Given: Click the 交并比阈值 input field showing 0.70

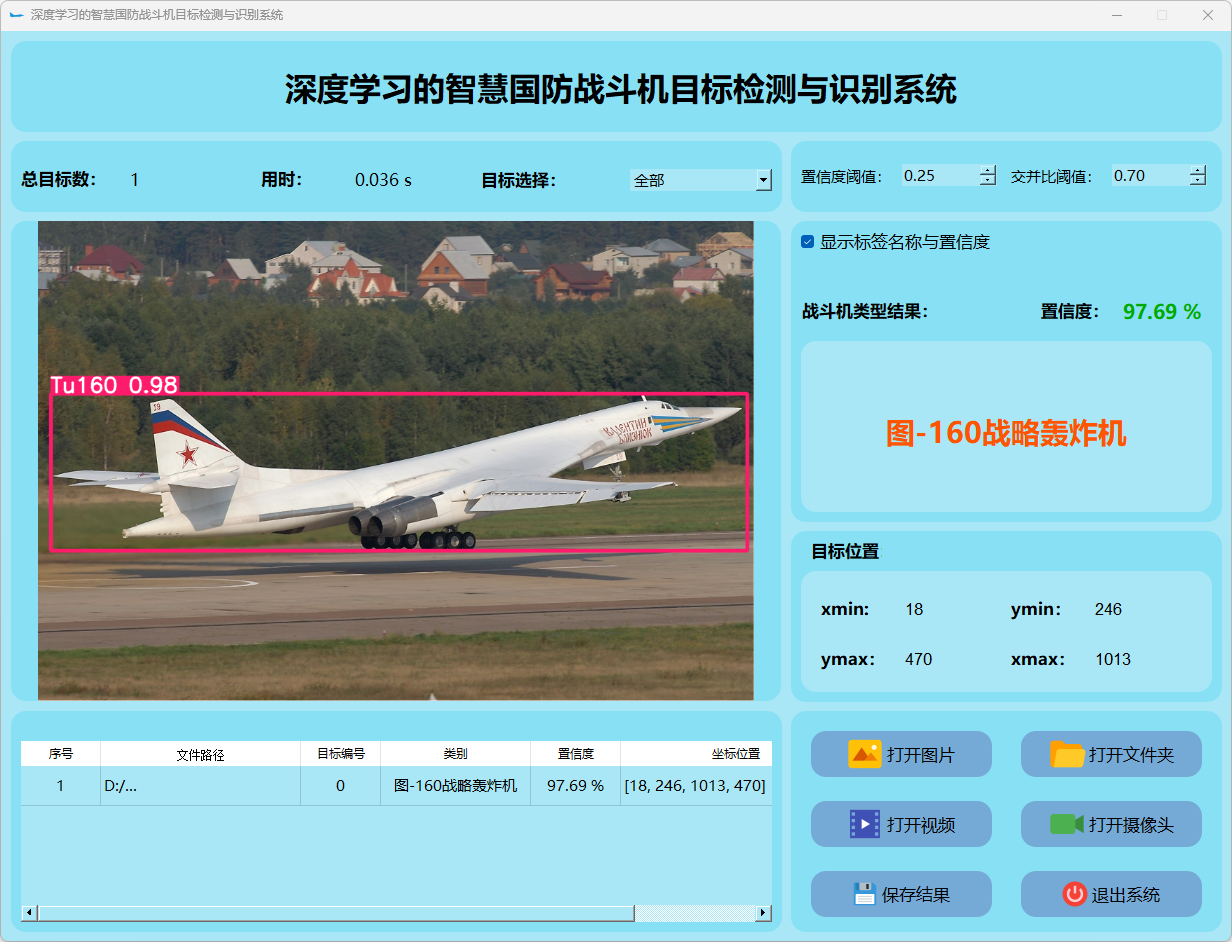Looking at the screenshot, I should (x=1151, y=175).
